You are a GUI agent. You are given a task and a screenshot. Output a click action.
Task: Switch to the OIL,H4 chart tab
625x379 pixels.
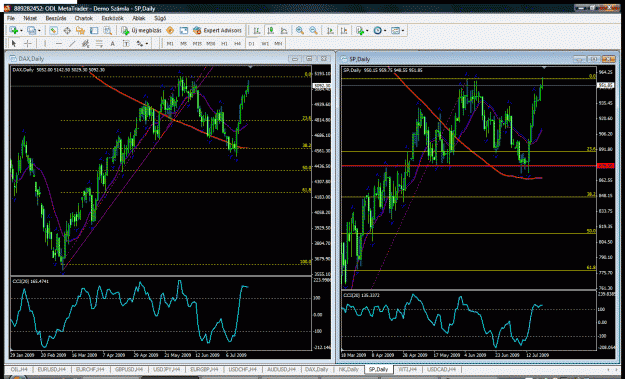19,369
